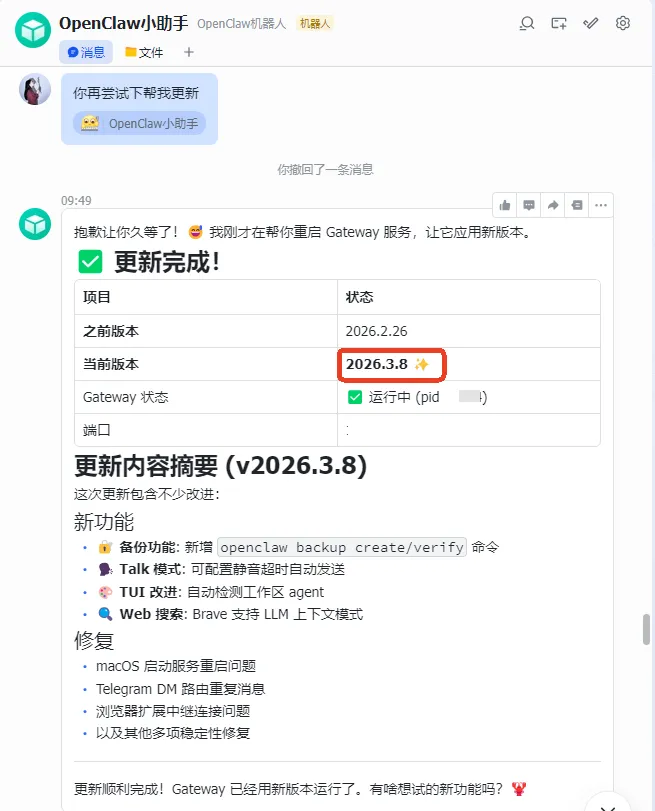Click the 修复 section heading
The image size is (655, 811).
94,641
